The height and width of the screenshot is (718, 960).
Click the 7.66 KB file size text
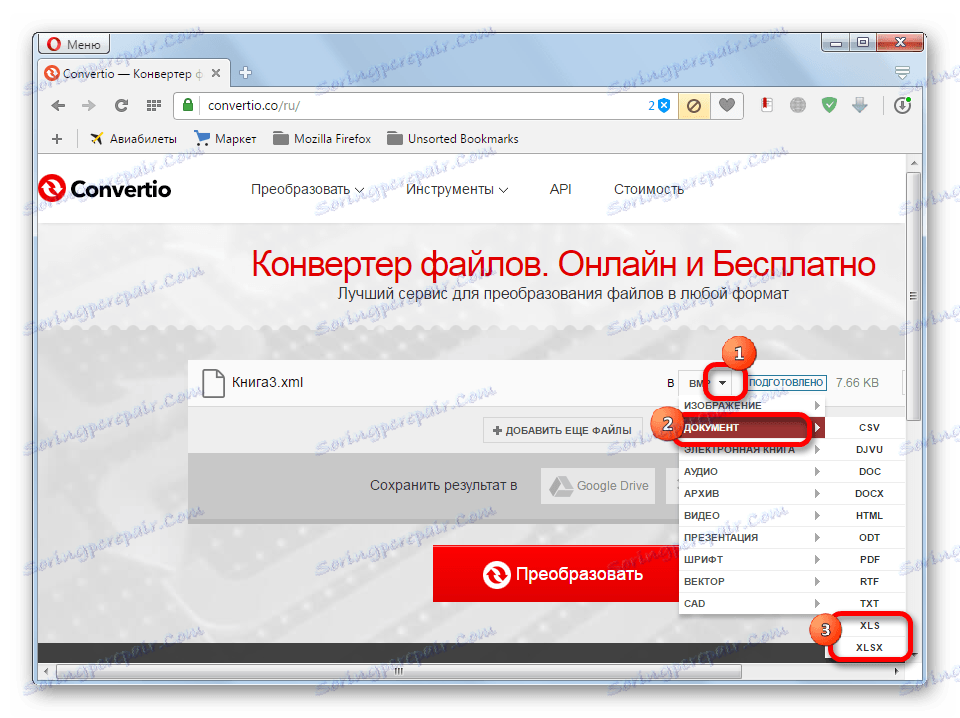[857, 383]
